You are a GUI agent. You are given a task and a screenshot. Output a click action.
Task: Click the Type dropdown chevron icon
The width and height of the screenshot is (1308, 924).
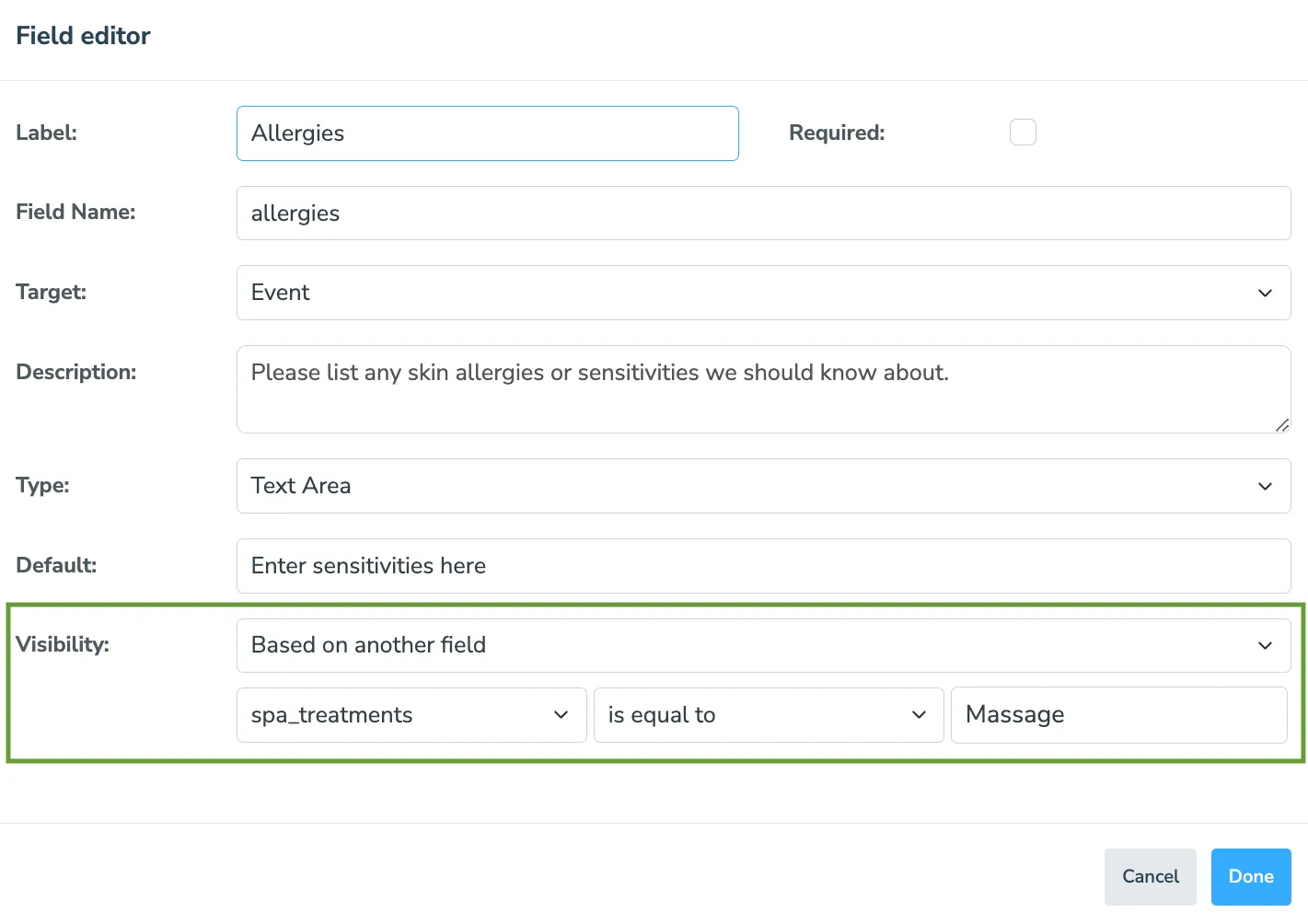pyautogui.click(x=1266, y=486)
